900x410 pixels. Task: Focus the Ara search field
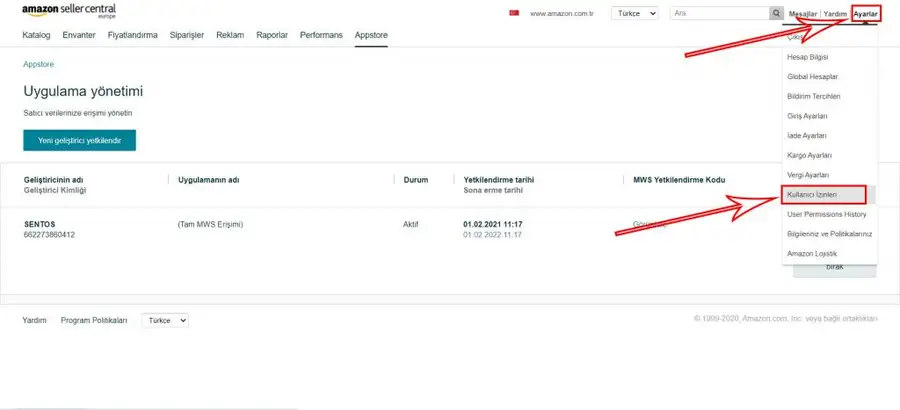[x=719, y=13]
